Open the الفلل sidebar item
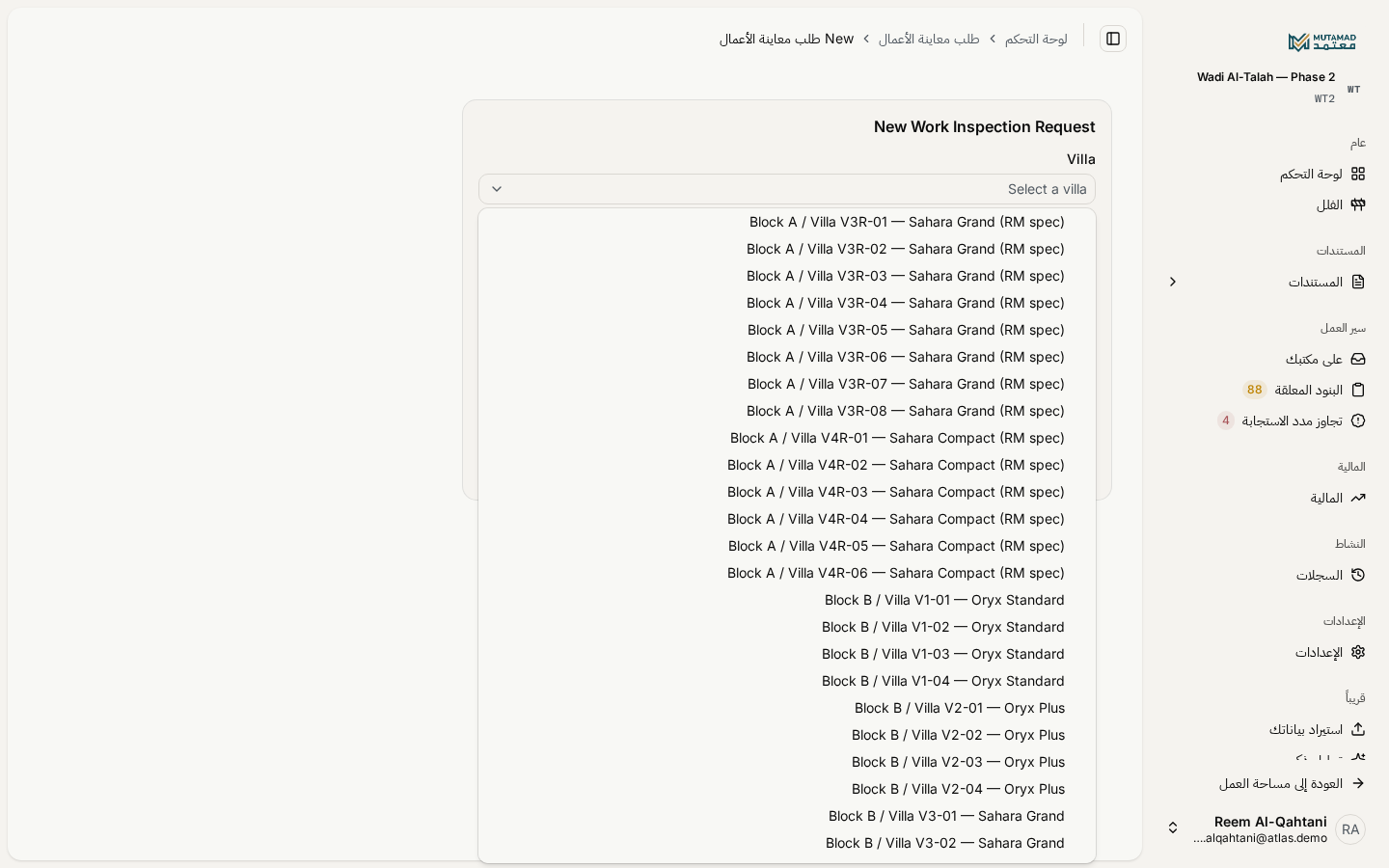 click(1266, 204)
